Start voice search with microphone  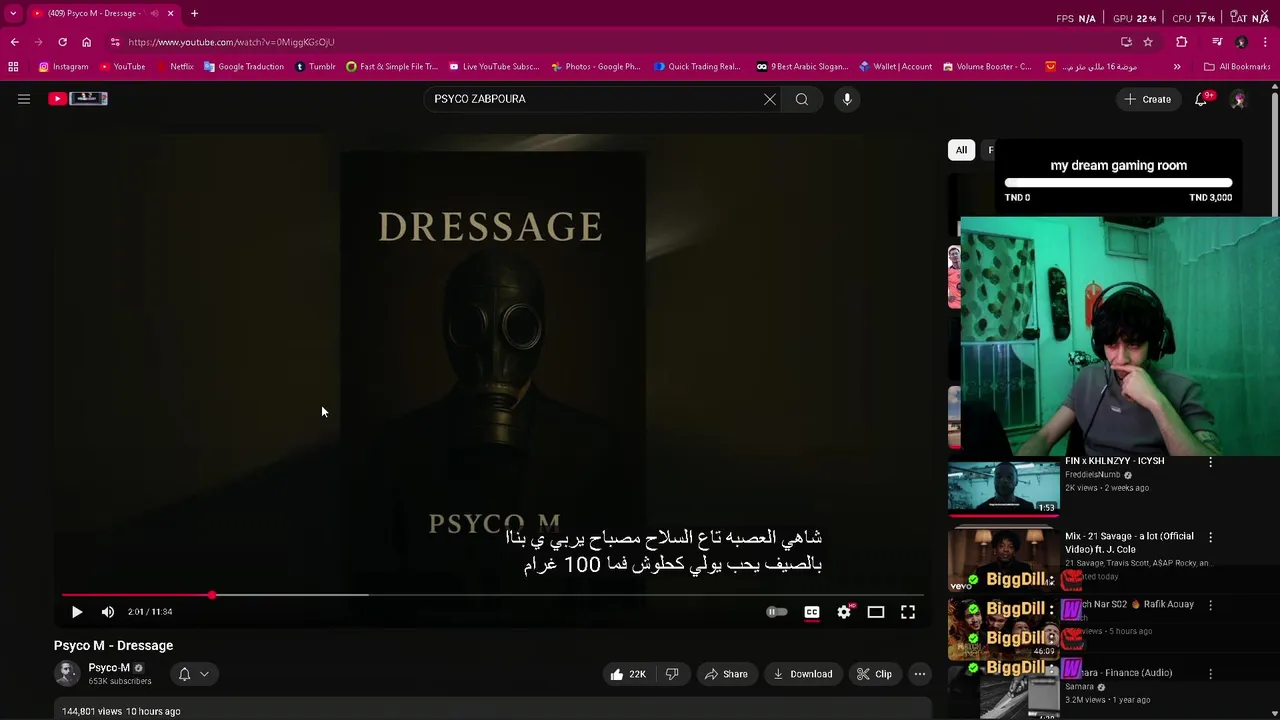point(847,99)
